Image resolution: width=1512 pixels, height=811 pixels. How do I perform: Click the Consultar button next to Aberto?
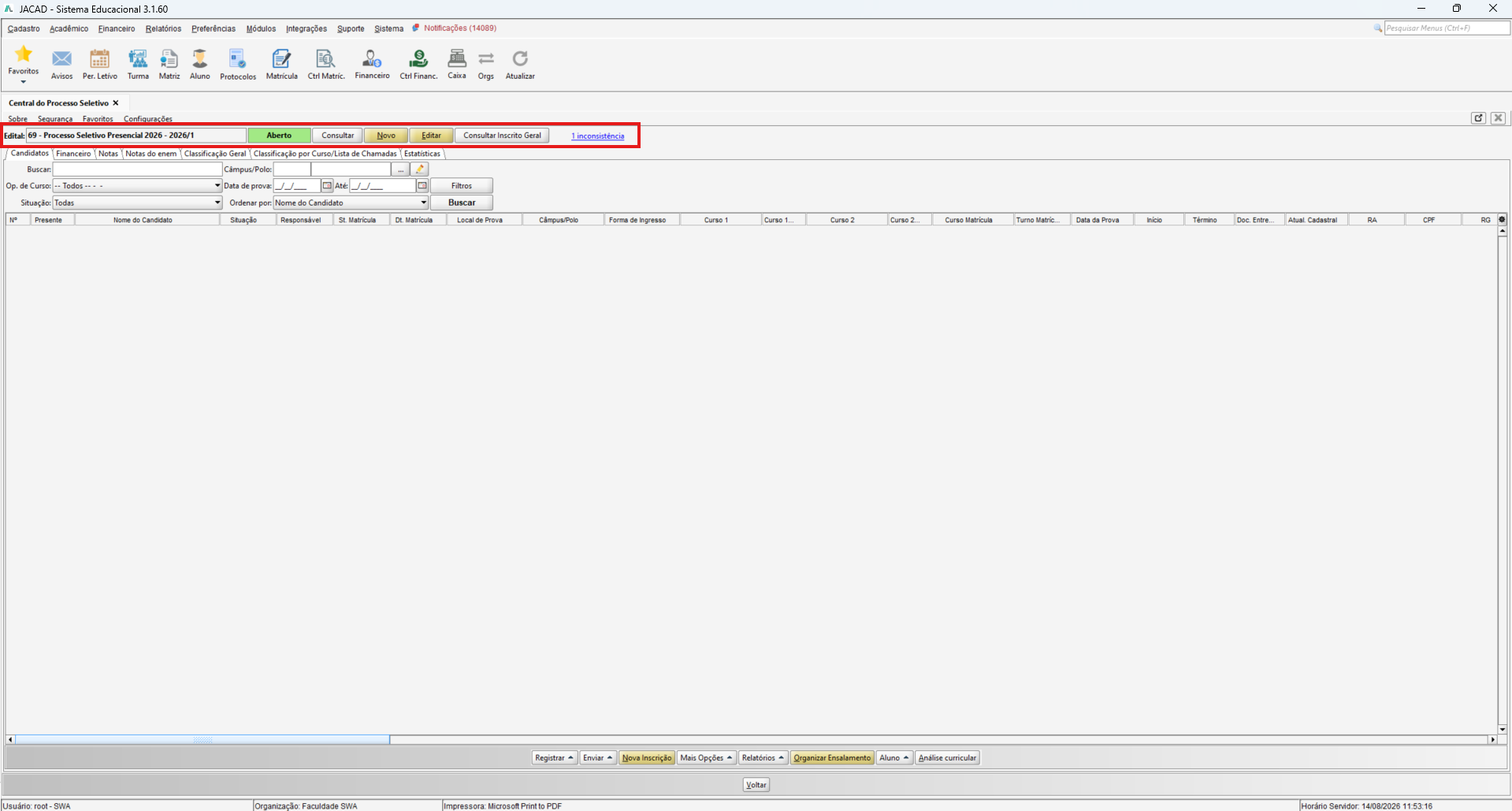338,136
